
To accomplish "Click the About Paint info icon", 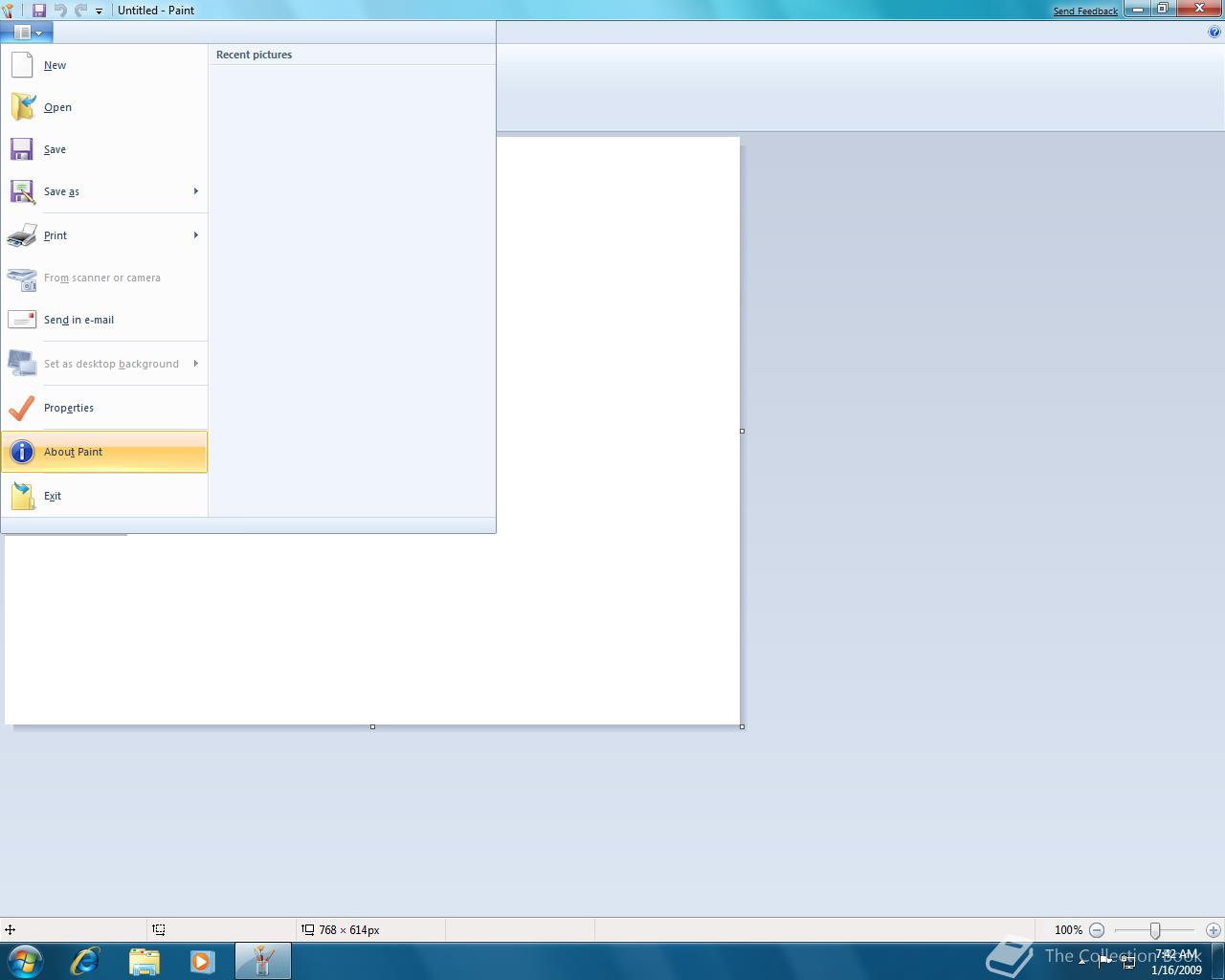I will click(22, 452).
